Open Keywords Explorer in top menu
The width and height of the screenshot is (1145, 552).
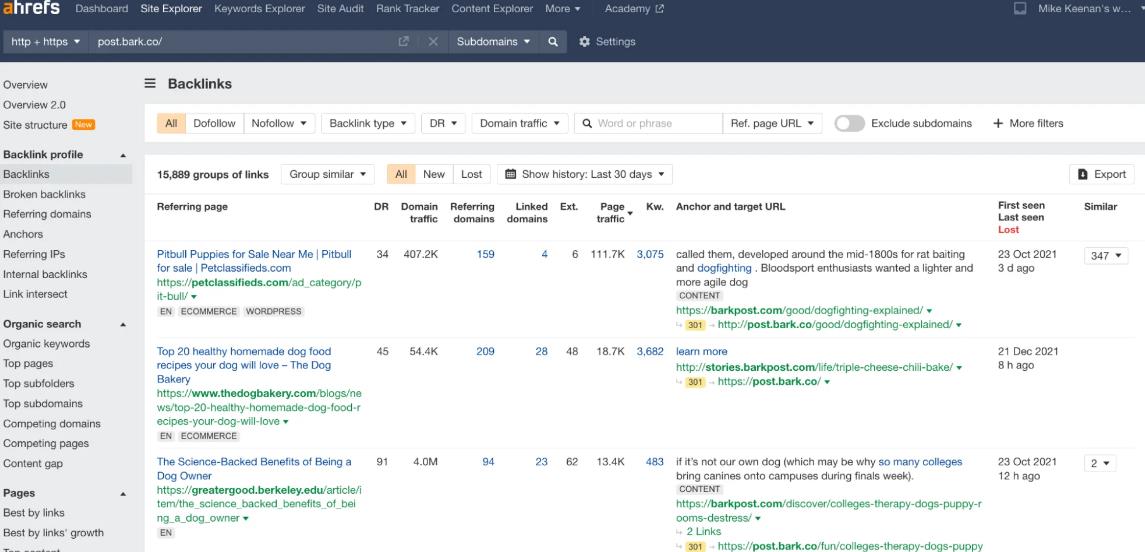tap(259, 9)
